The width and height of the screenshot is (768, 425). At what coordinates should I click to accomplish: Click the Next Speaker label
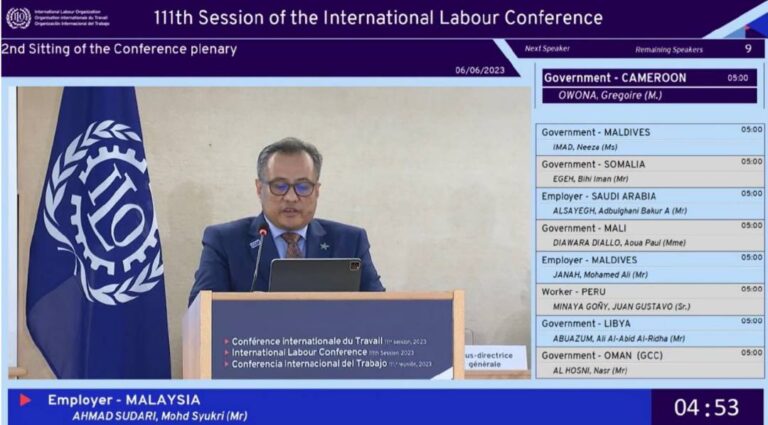[547, 49]
